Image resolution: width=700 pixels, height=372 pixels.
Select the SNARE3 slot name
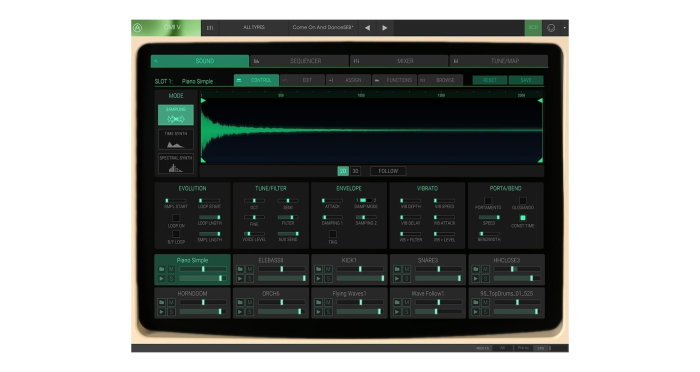click(x=428, y=260)
